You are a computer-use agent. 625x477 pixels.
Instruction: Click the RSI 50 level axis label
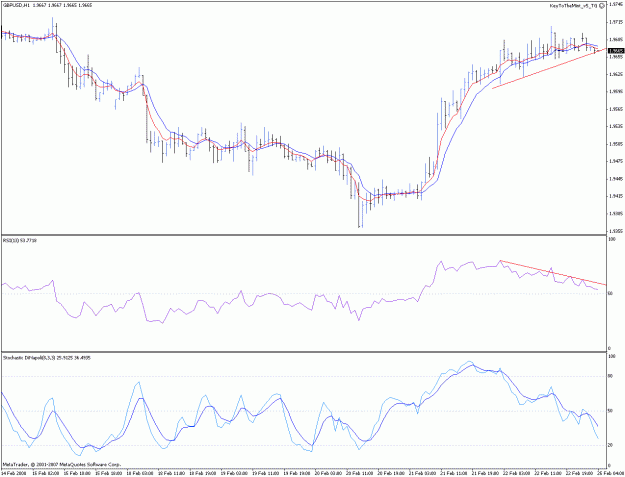tap(610, 294)
